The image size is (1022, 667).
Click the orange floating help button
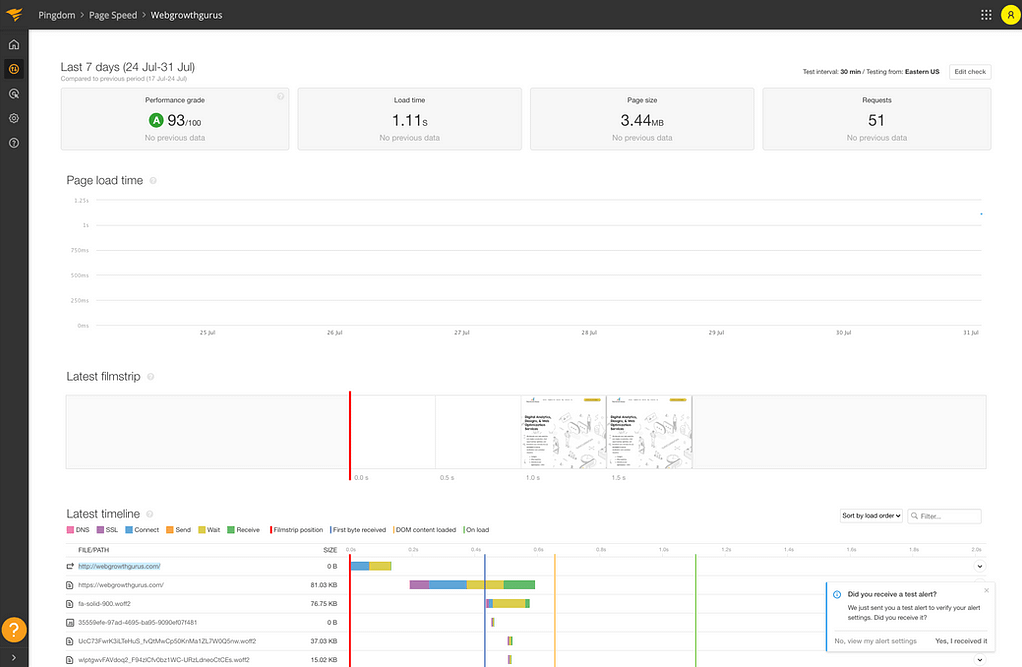click(x=14, y=630)
